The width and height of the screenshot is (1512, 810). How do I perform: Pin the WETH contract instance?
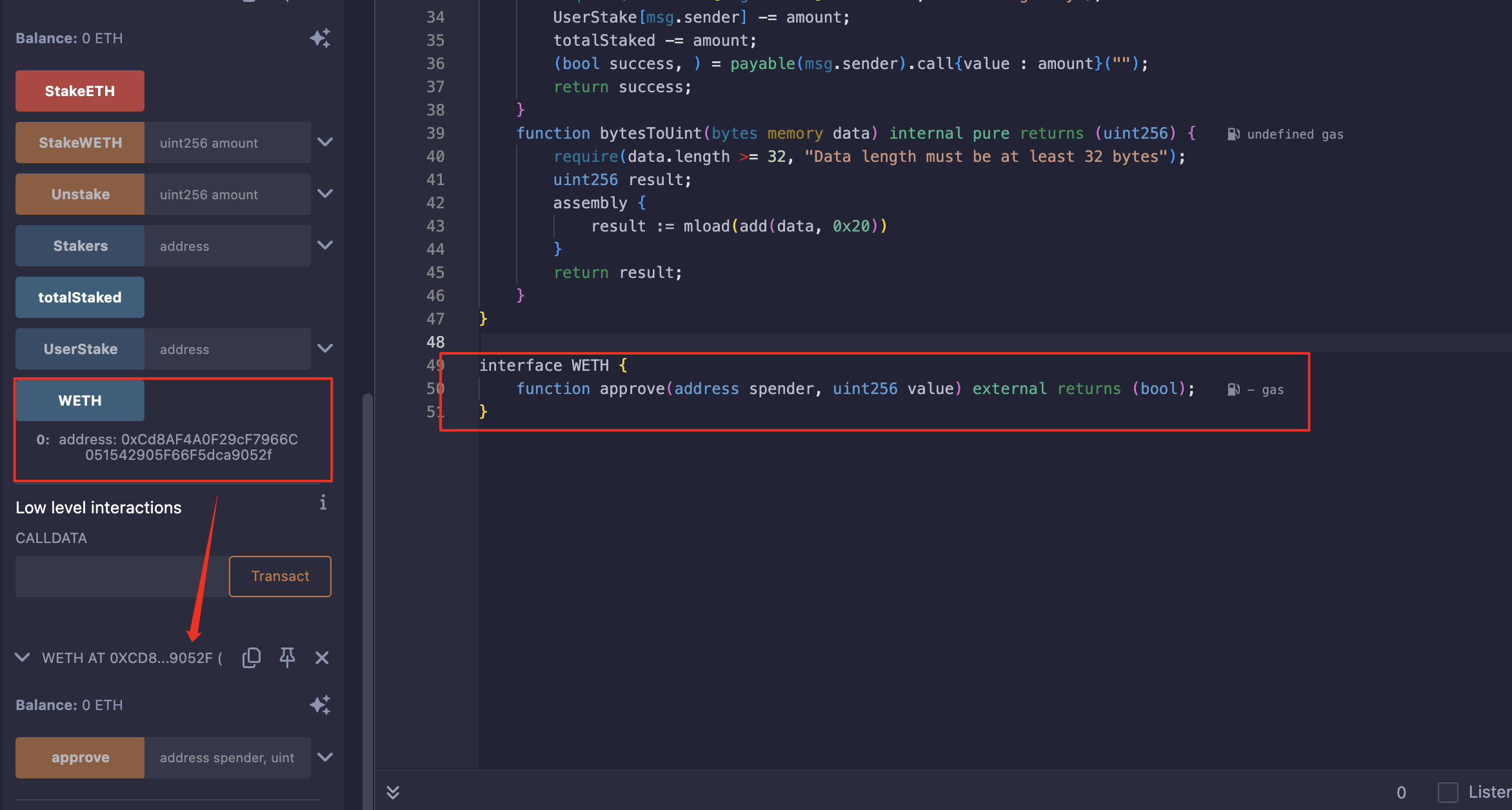[x=287, y=657]
